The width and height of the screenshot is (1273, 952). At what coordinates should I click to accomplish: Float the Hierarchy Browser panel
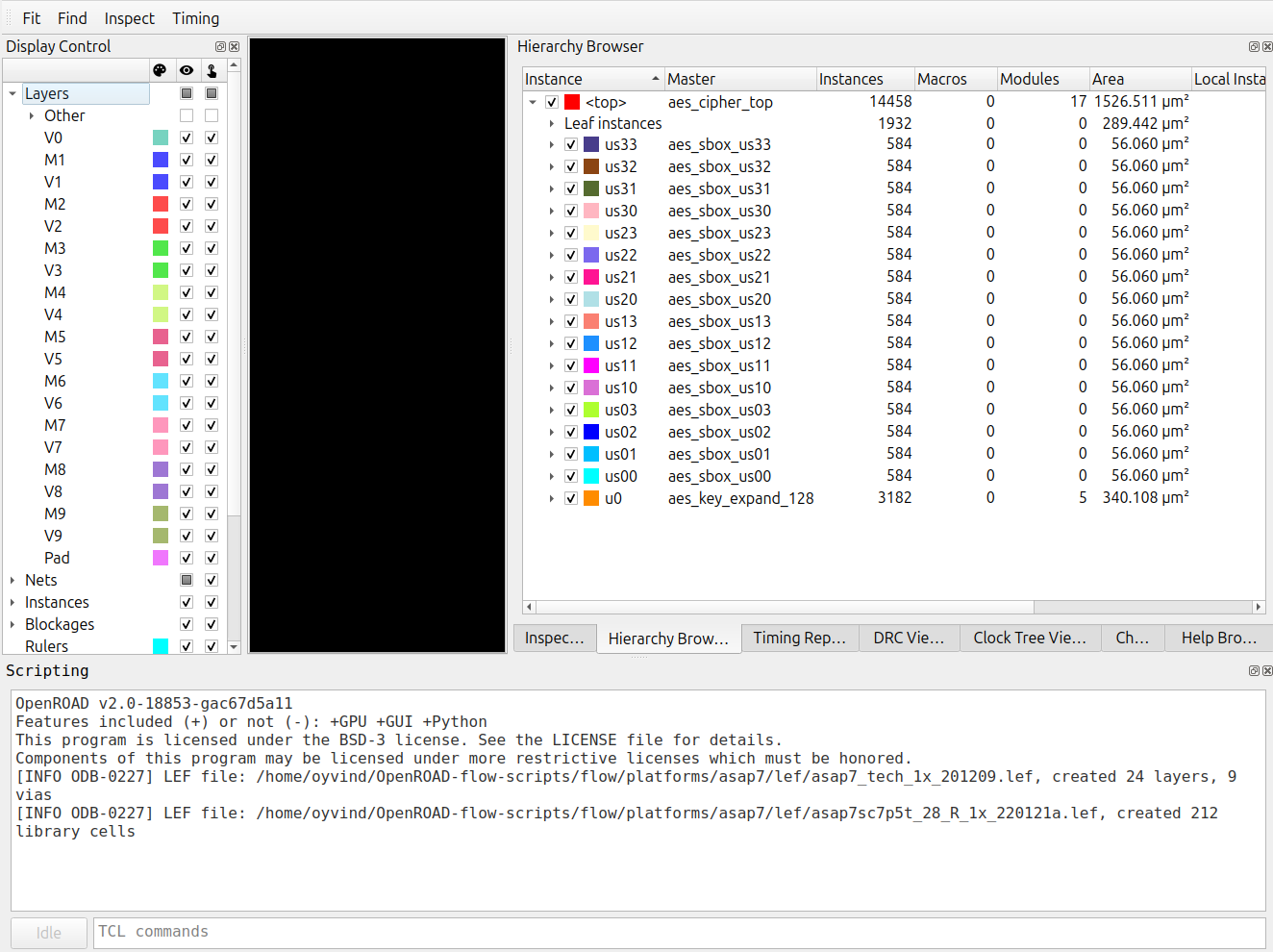[x=1254, y=46]
